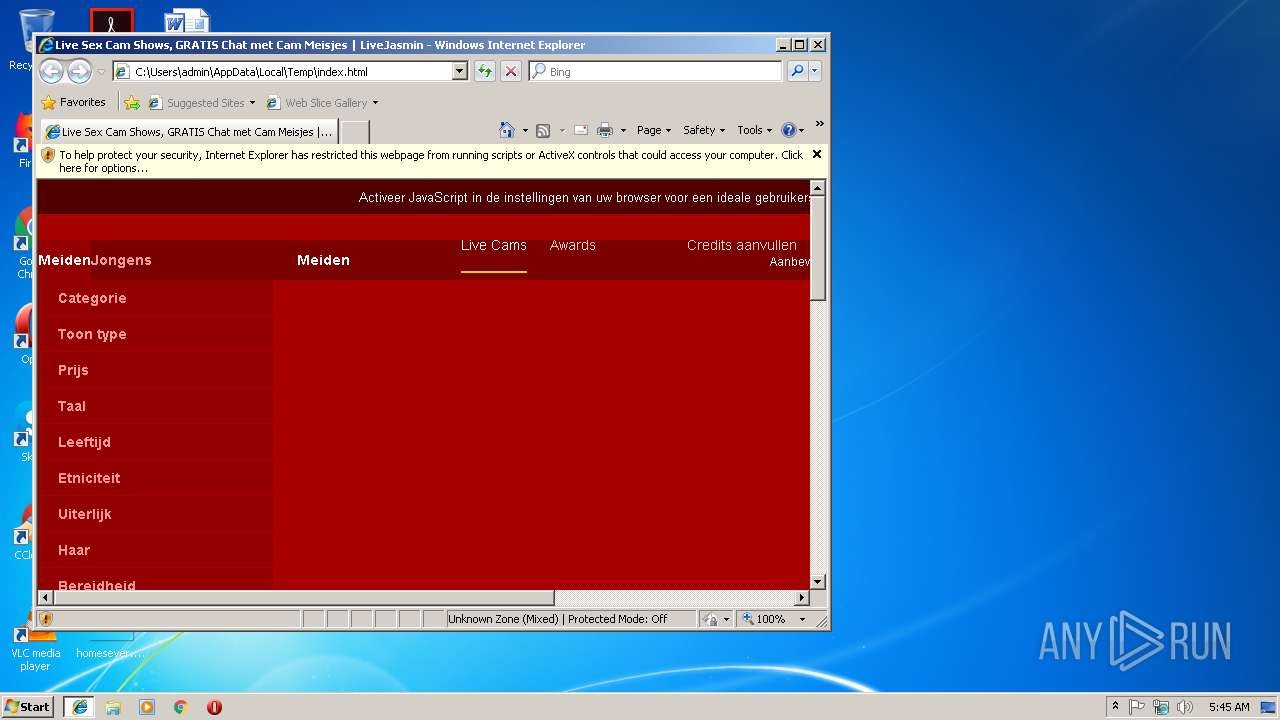The width and height of the screenshot is (1280, 720).
Task: Click the zoom 100% magnifier button
Action: point(764,619)
